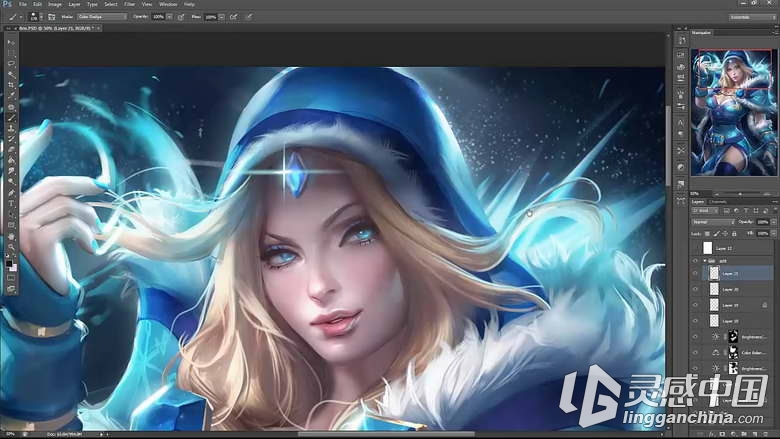Open the layer filter Kind dropdown
780x439 pixels.
point(705,211)
